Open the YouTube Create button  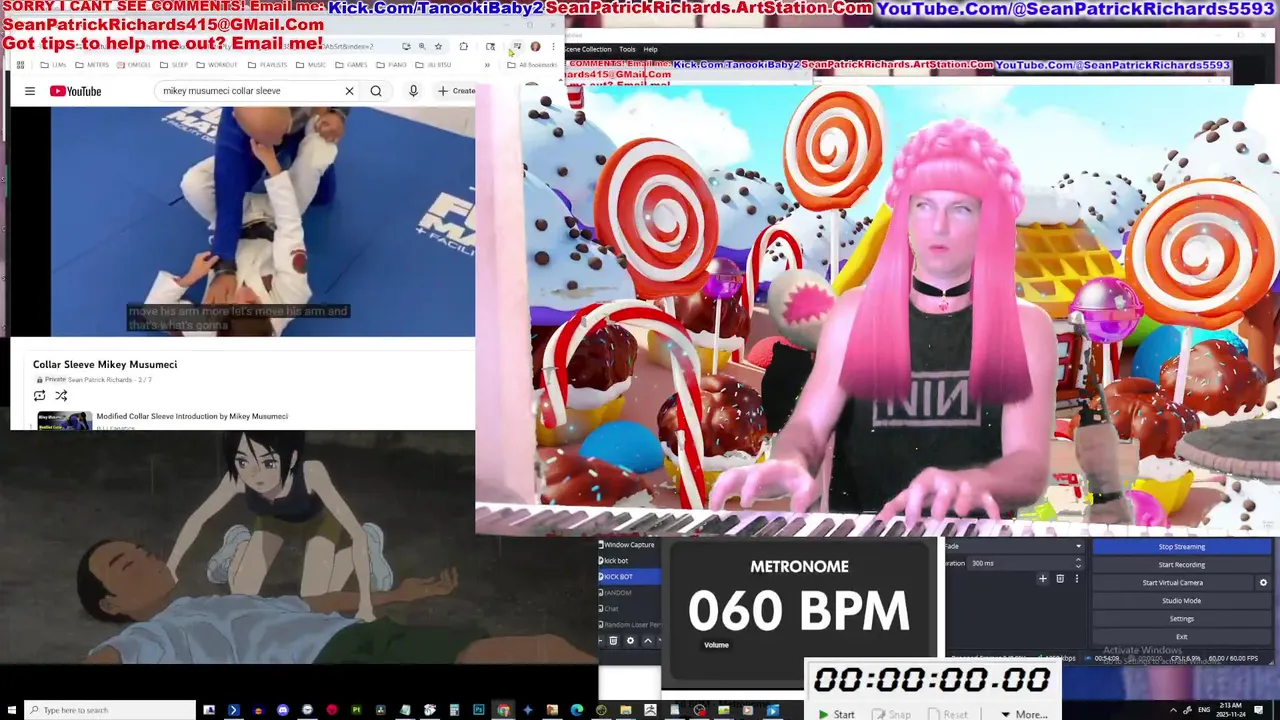pyautogui.click(x=457, y=91)
